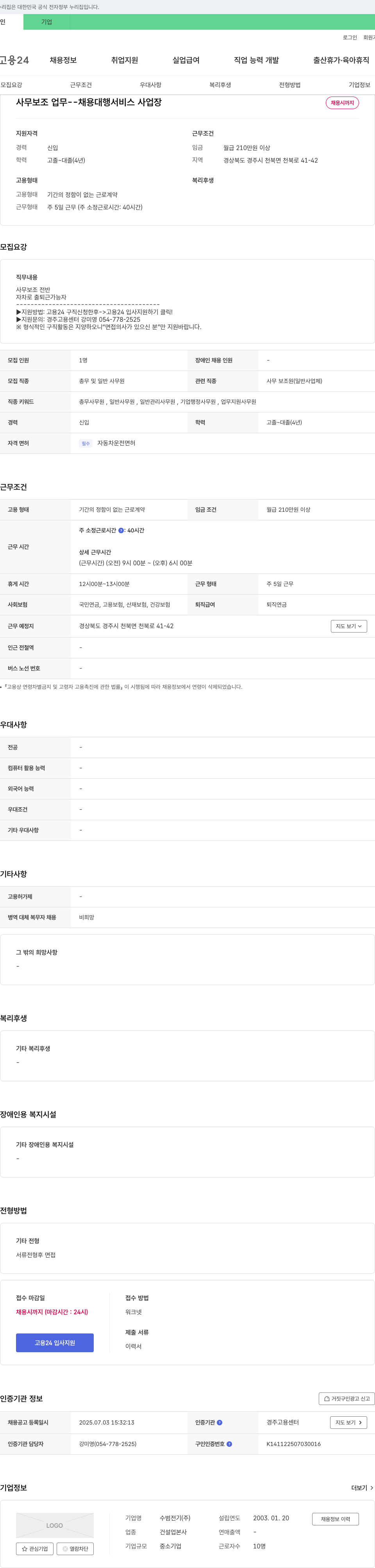Click the registration date 2025.07.03 15:32:13

click(106, 1423)
